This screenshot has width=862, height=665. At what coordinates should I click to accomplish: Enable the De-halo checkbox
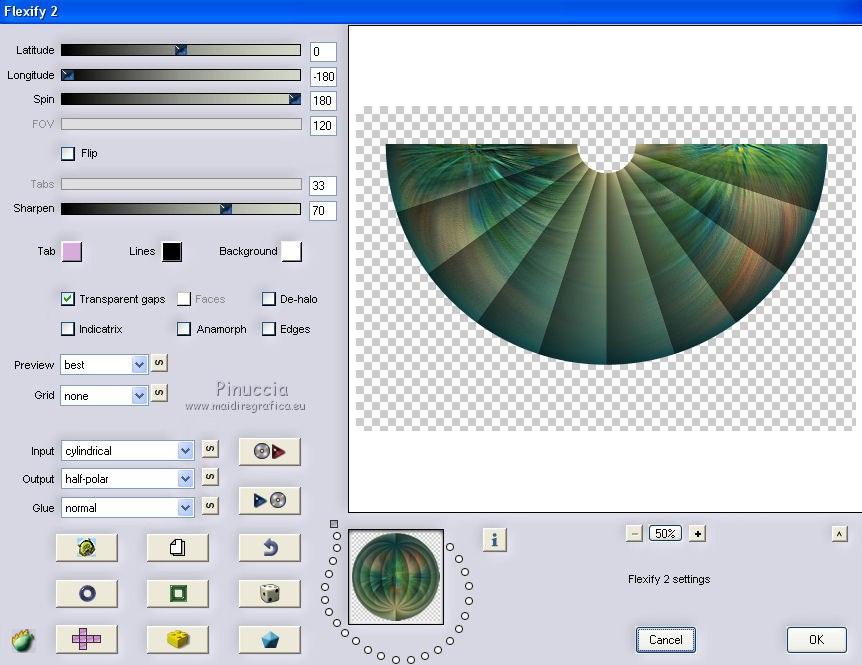point(268,299)
